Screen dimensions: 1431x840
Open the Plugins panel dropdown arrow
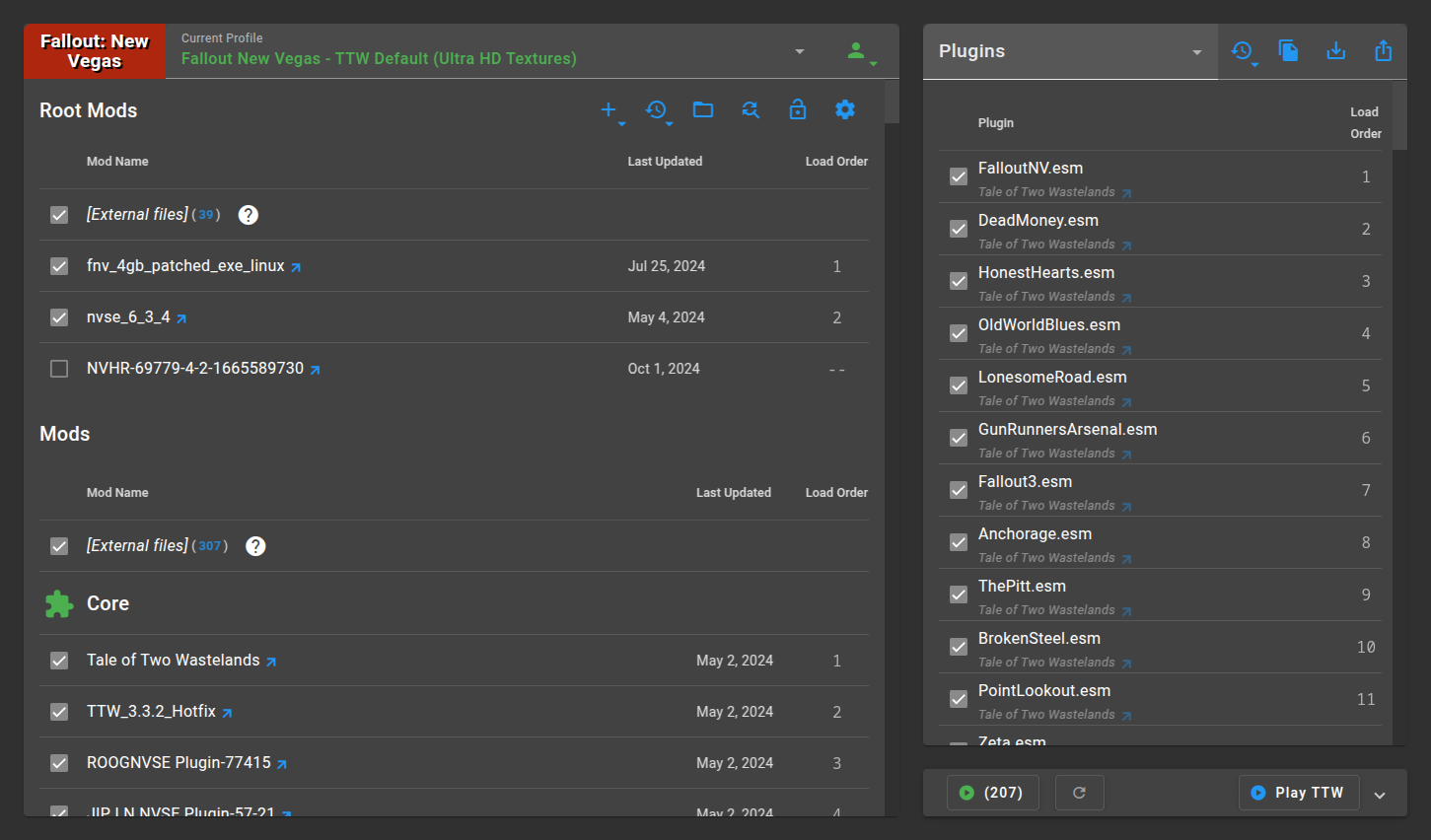point(1197,52)
